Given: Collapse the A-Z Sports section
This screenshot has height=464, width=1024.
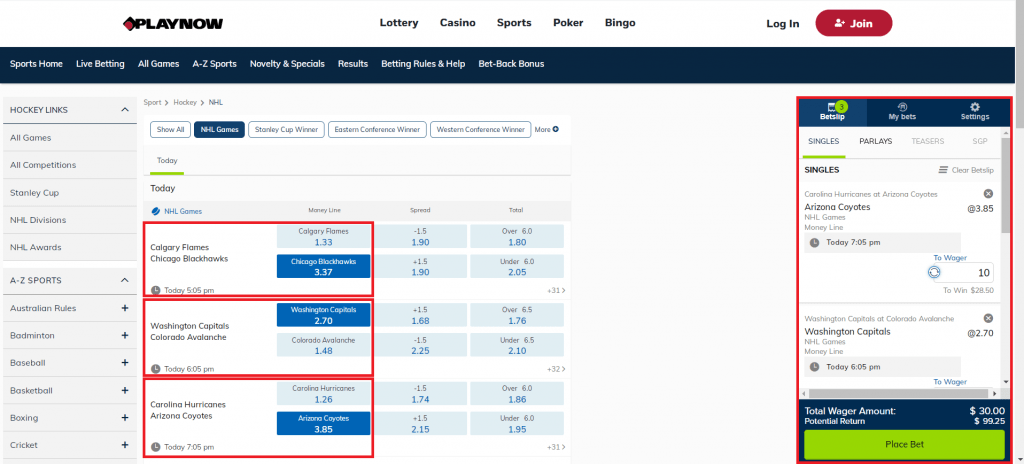Looking at the screenshot, I should coord(125,280).
